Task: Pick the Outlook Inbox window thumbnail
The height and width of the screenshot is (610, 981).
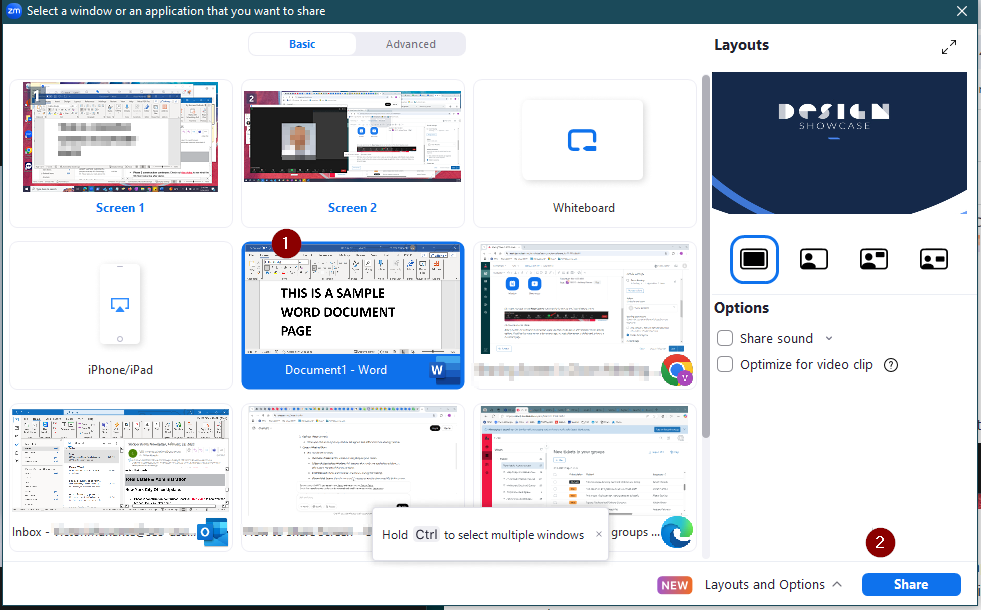Action: point(121,477)
